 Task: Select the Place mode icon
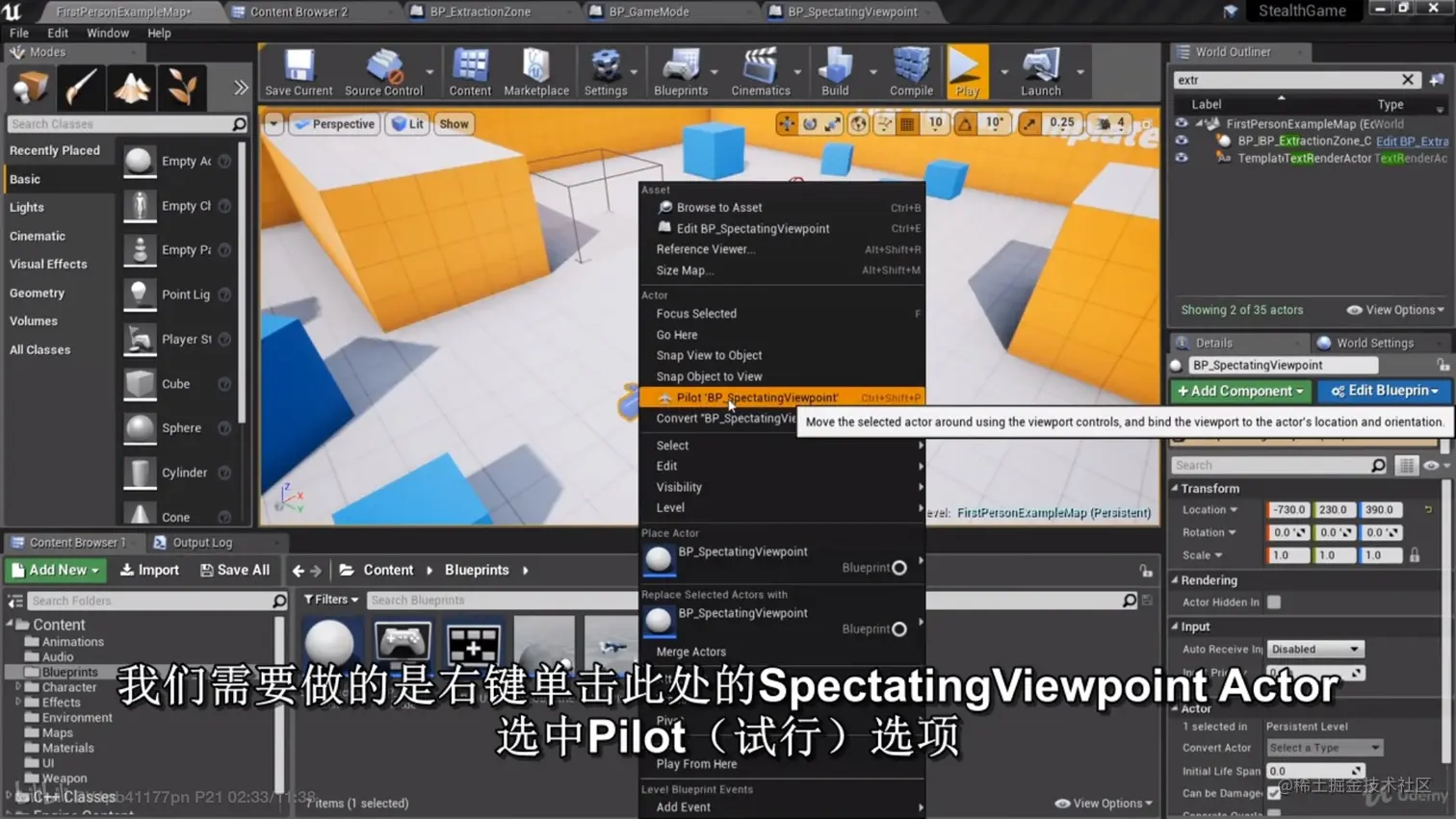point(30,88)
